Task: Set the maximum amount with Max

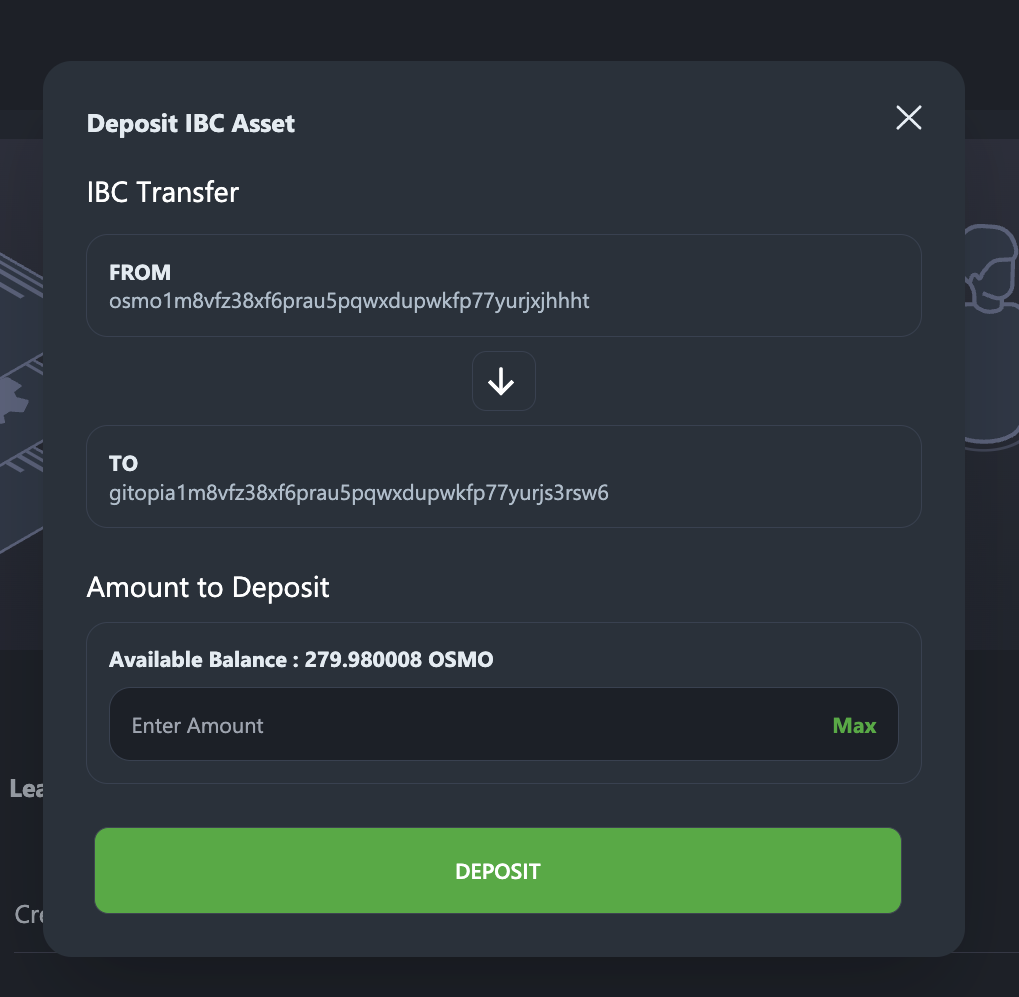Action: [854, 725]
